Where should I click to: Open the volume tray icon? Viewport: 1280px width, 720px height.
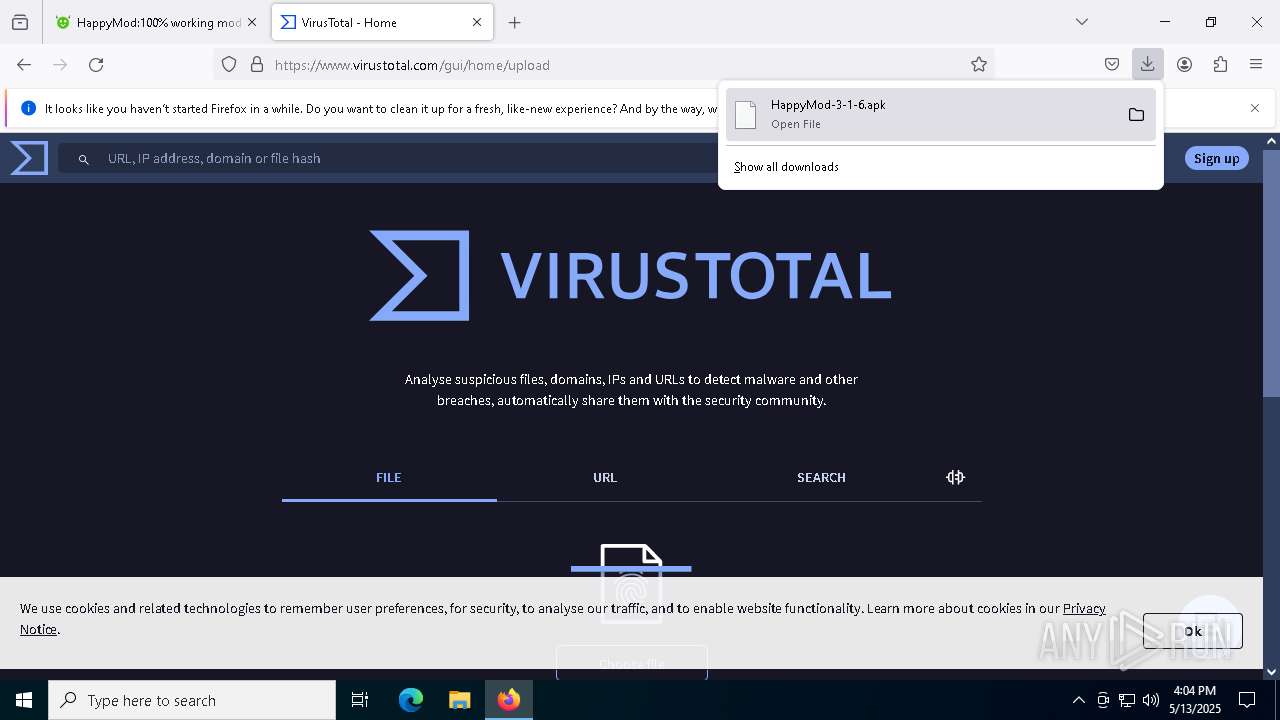[1151, 700]
